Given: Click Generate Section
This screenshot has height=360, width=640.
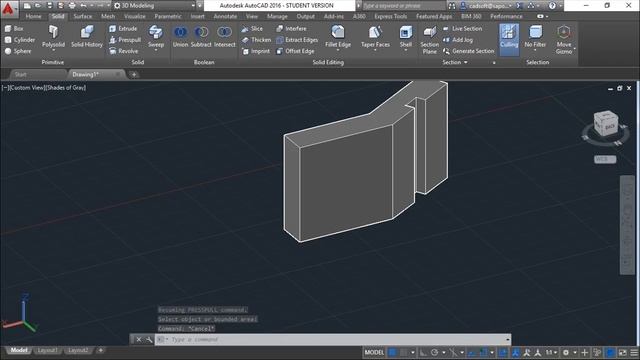Looking at the screenshot, I should pos(469,51).
